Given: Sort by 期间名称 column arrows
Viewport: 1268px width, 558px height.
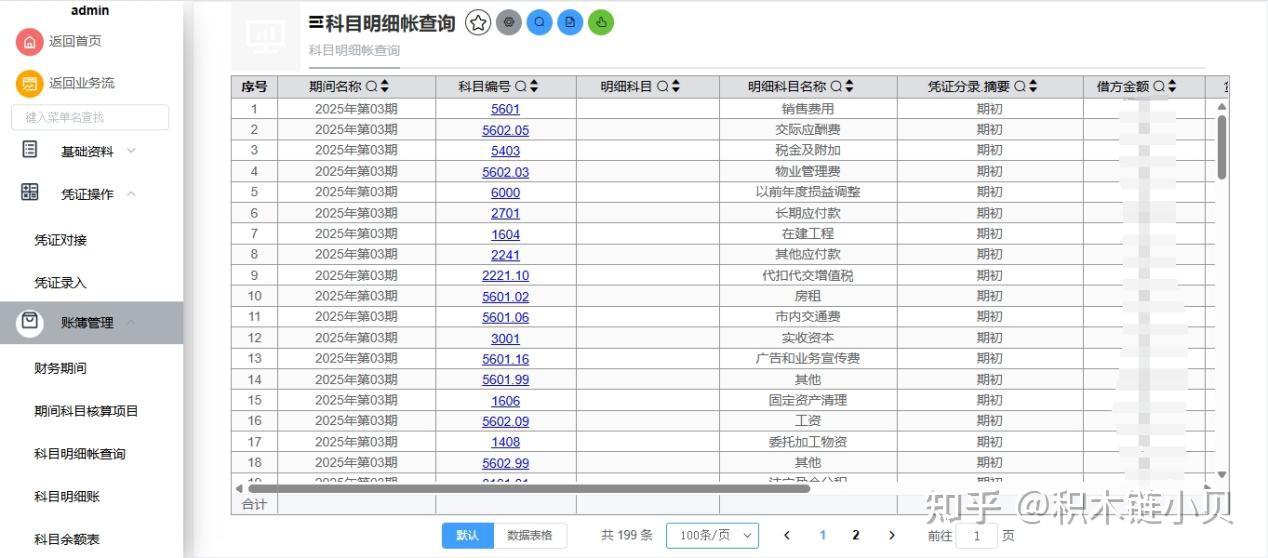Looking at the screenshot, I should coord(385,87).
